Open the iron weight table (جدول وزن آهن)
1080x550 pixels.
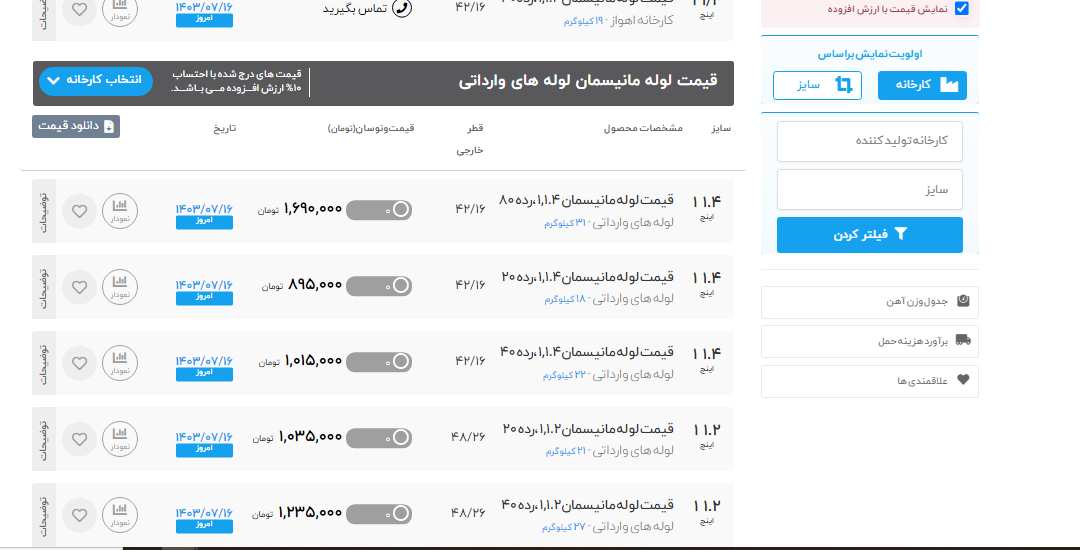click(x=869, y=302)
